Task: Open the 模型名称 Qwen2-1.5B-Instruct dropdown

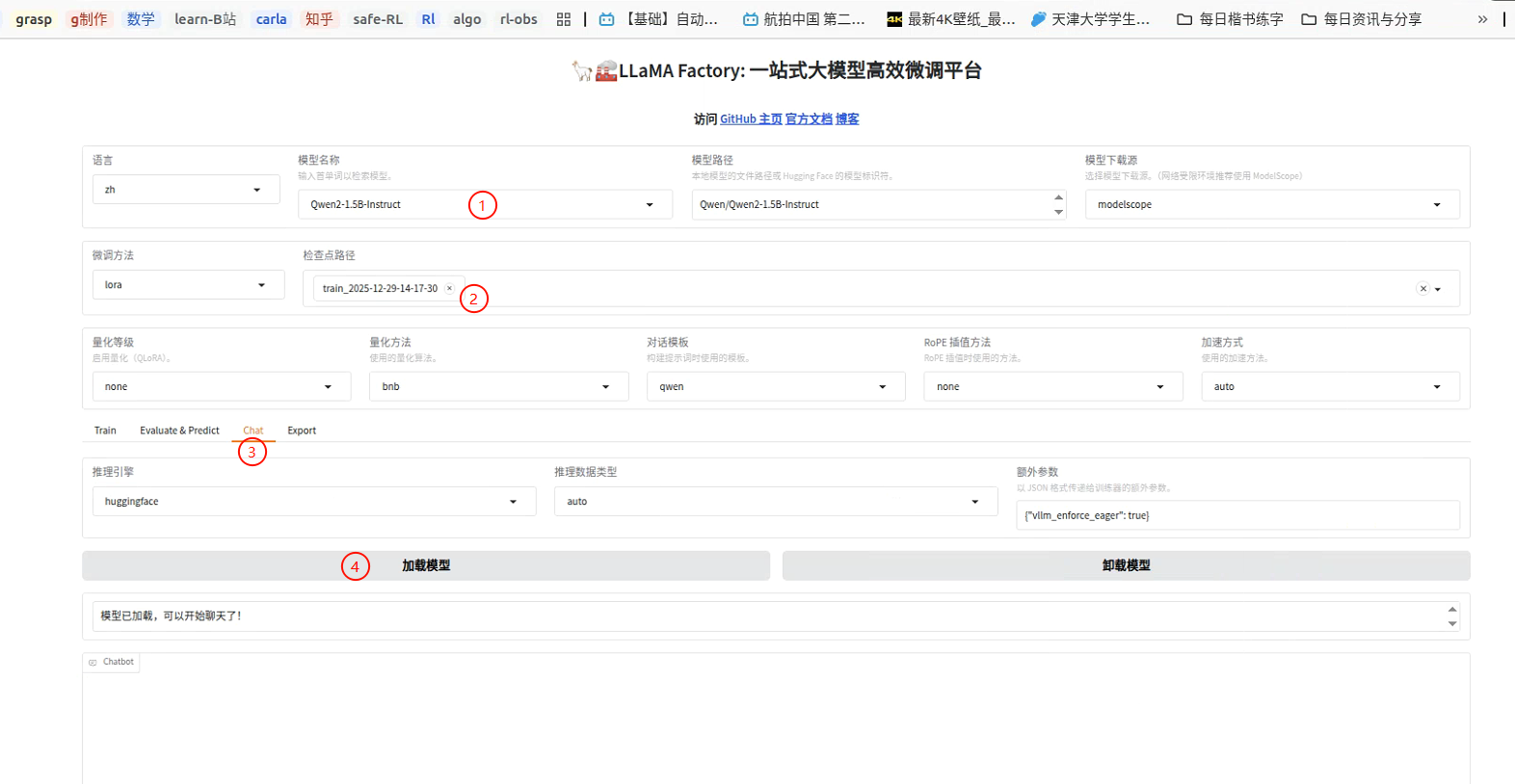Action: tap(485, 204)
